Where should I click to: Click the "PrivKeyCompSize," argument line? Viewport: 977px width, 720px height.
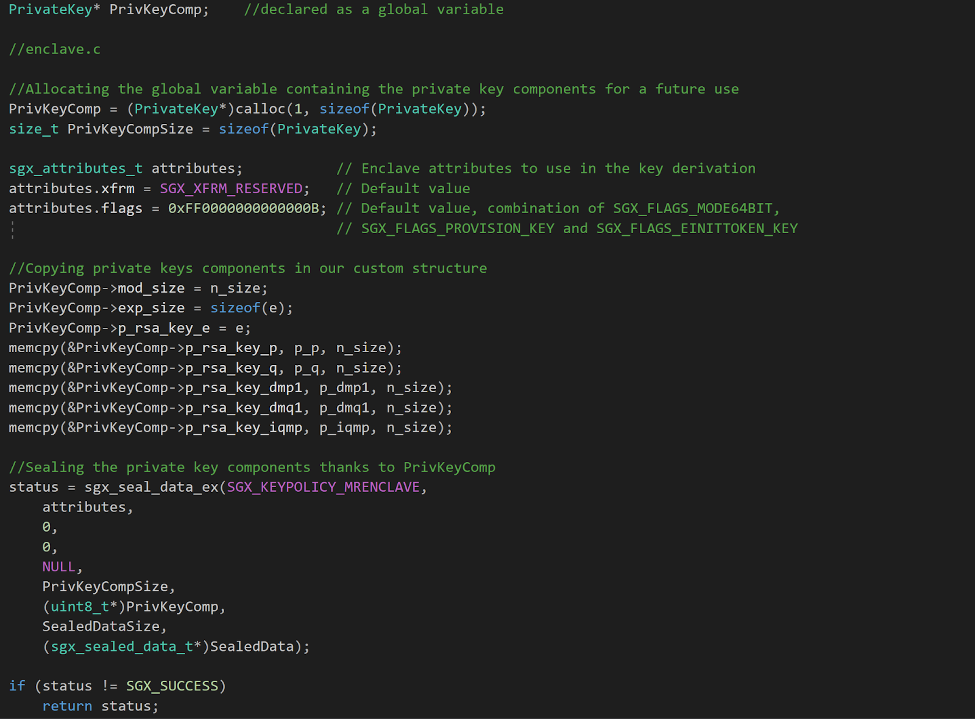click(109, 587)
